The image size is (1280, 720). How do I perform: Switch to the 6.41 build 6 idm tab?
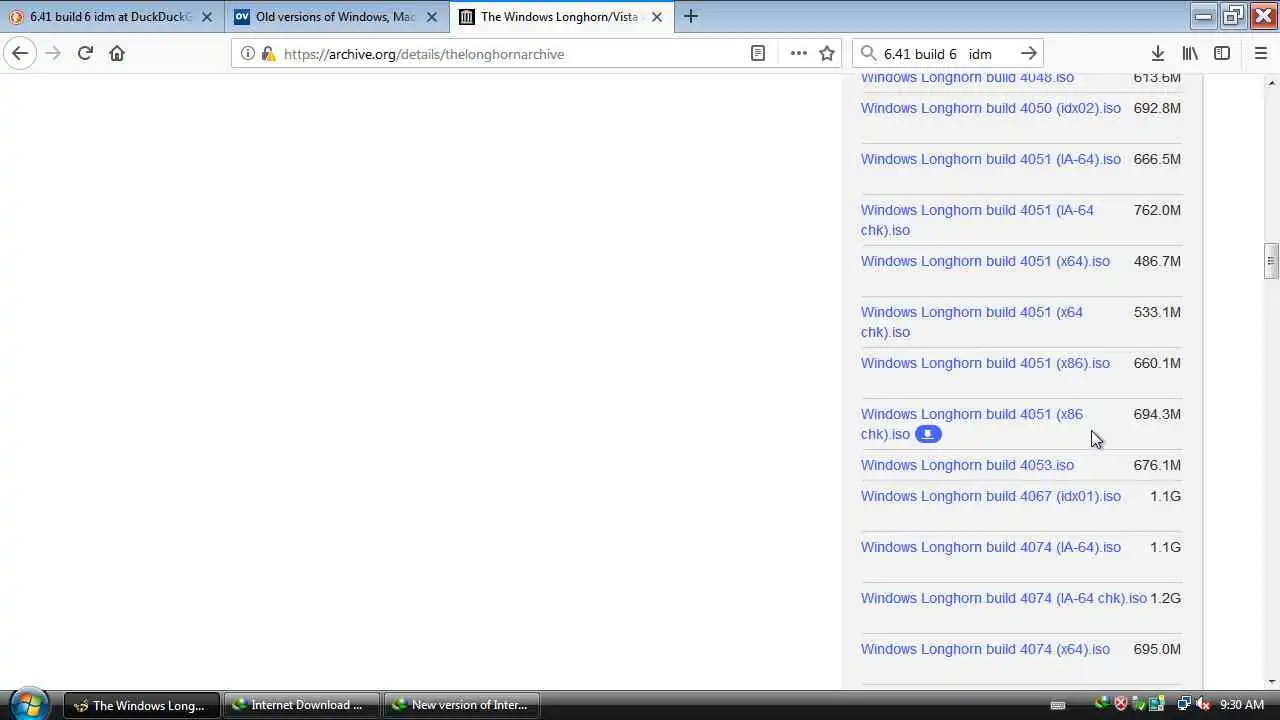coord(112,17)
